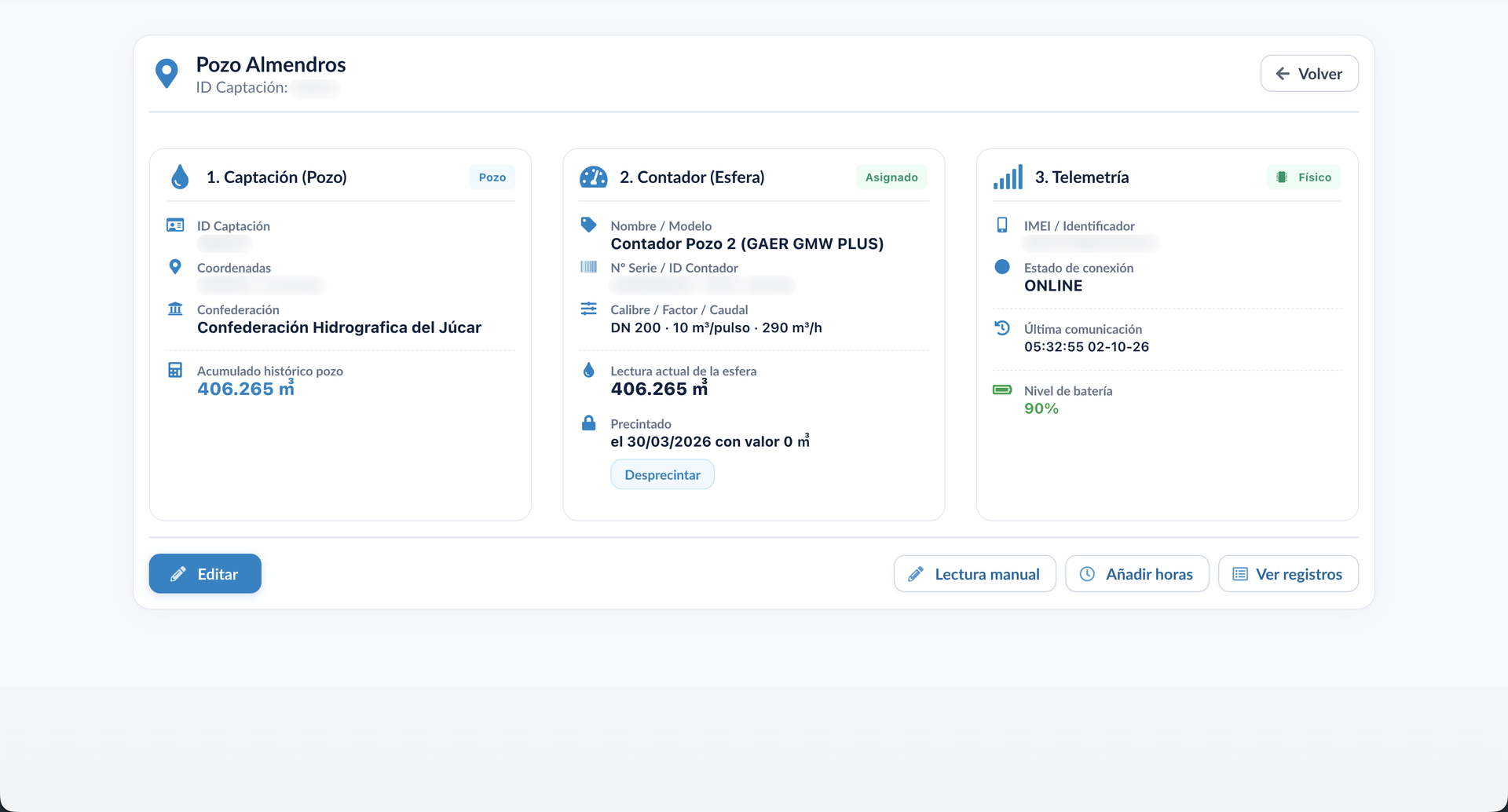Click the droplet icon by Lectura actual

(588, 370)
